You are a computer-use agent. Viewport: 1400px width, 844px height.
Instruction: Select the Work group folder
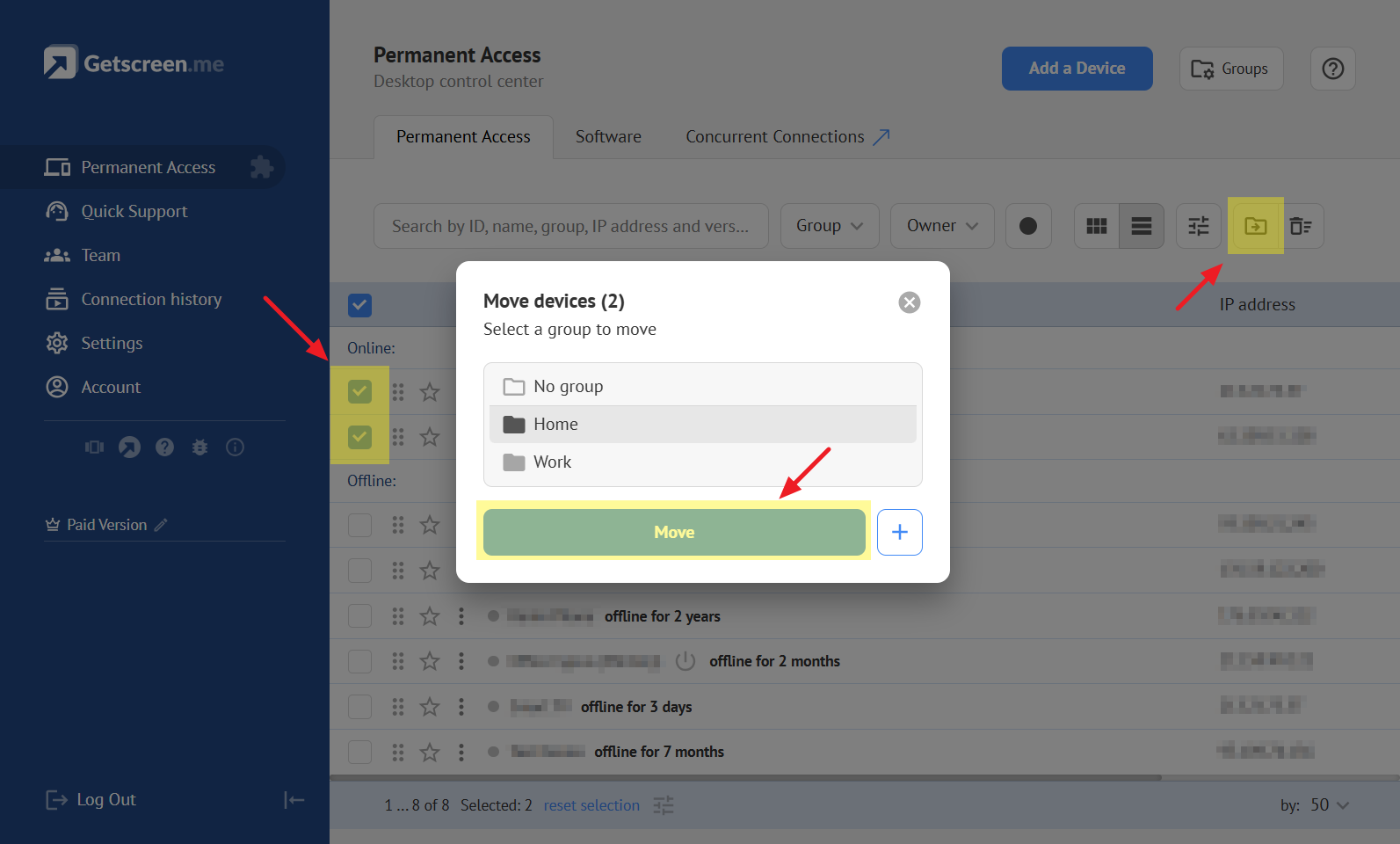(552, 462)
